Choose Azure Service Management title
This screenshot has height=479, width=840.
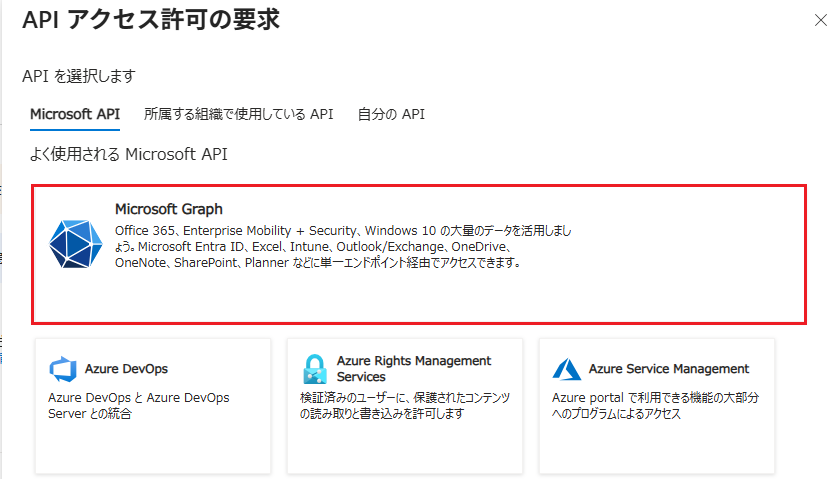(669, 369)
